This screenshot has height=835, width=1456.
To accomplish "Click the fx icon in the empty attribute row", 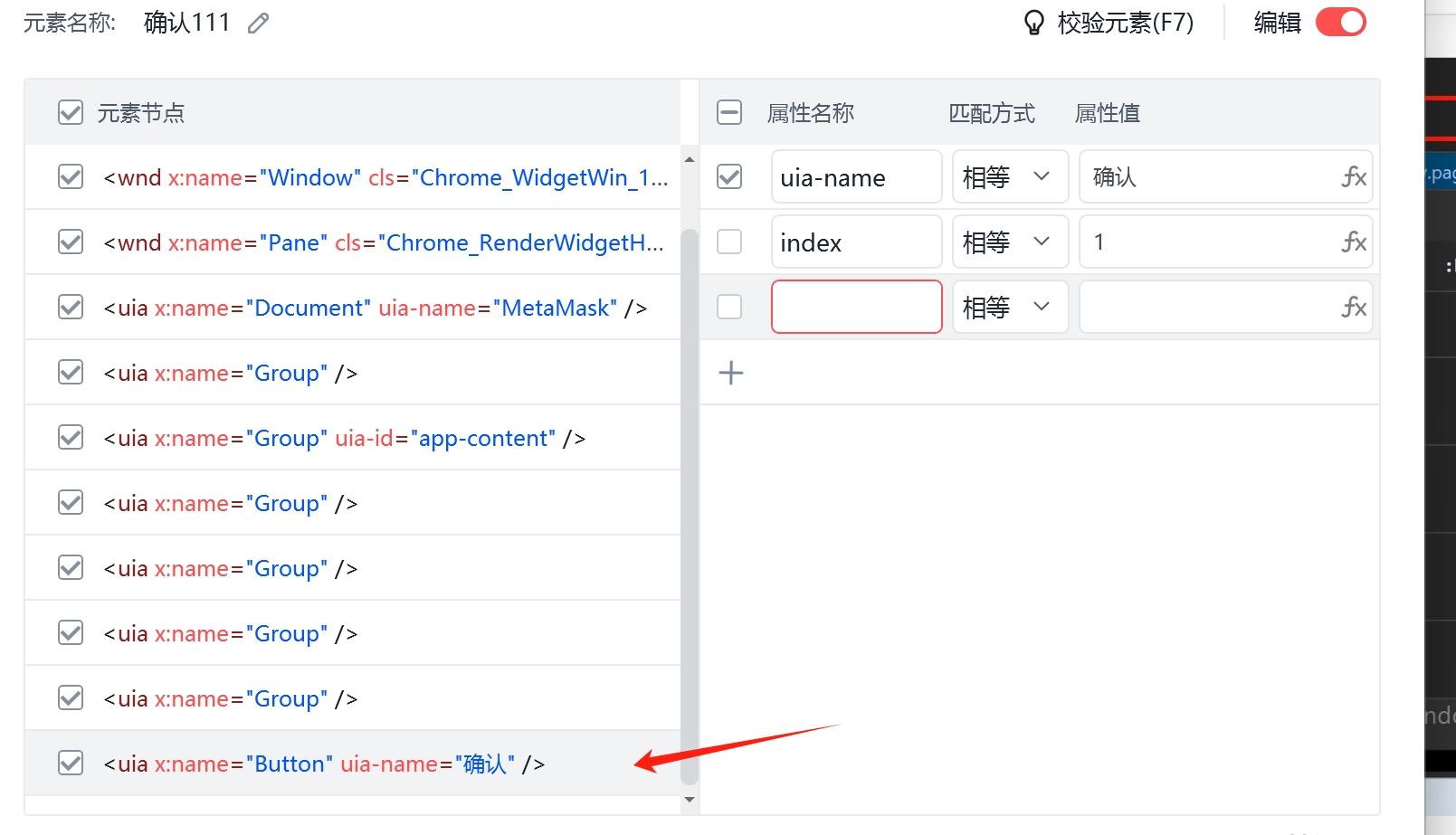I will point(1354,308).
